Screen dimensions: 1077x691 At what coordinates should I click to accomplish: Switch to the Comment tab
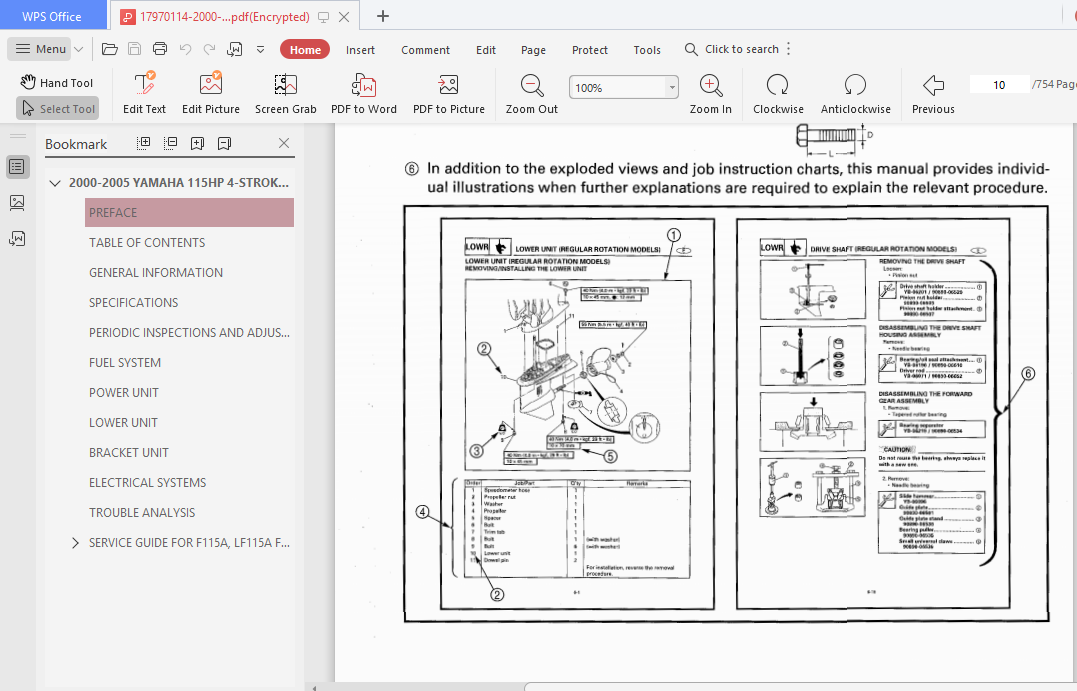(425, 50)
